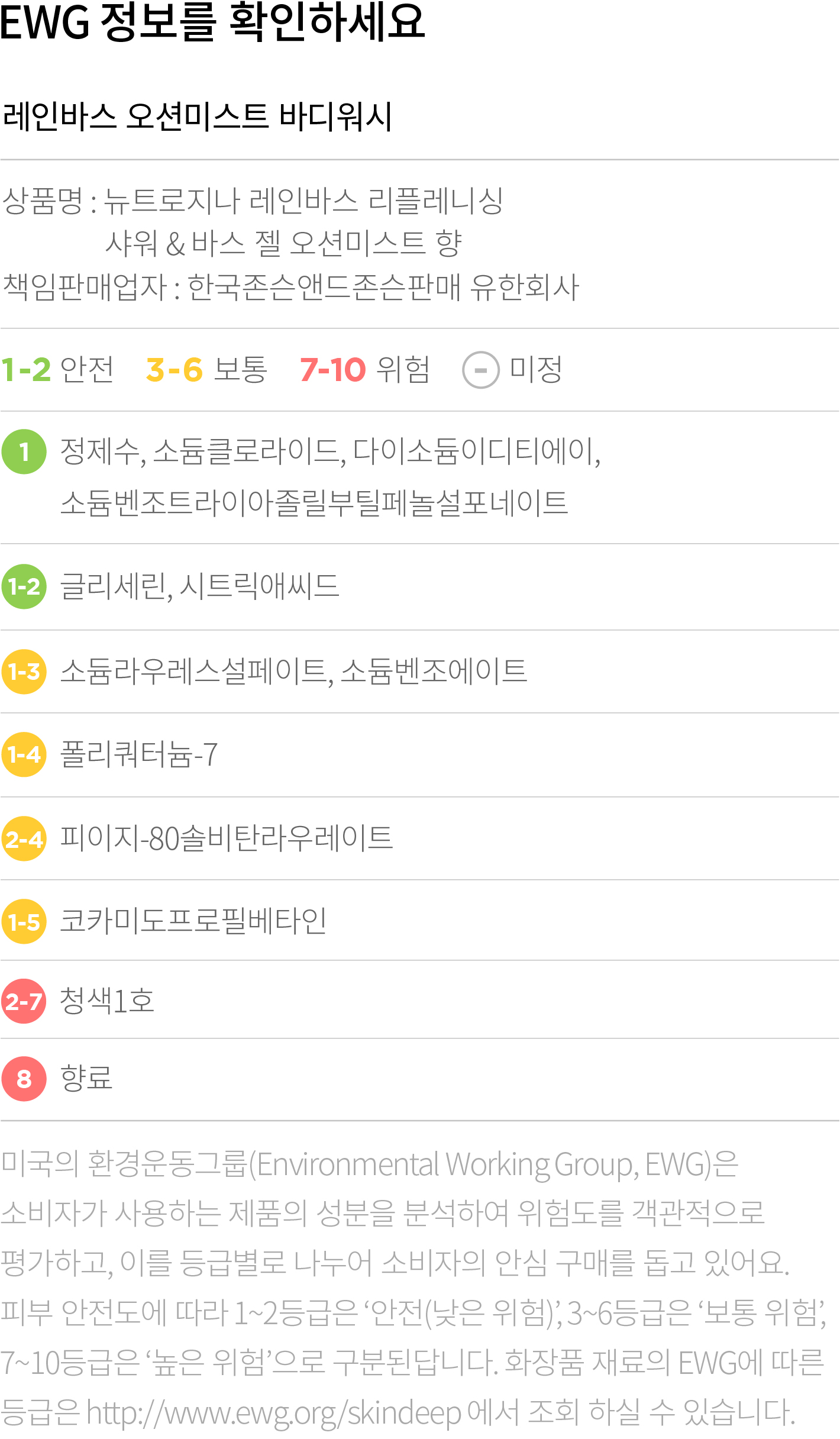The width and height of the screenshot is (840, 1439).
Task: Select the 향료 ingredient entry
Action: (86, 1077)
